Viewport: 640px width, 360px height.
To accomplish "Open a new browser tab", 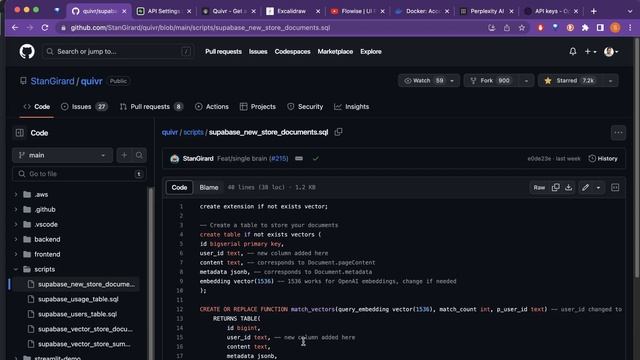I will 593,11.
